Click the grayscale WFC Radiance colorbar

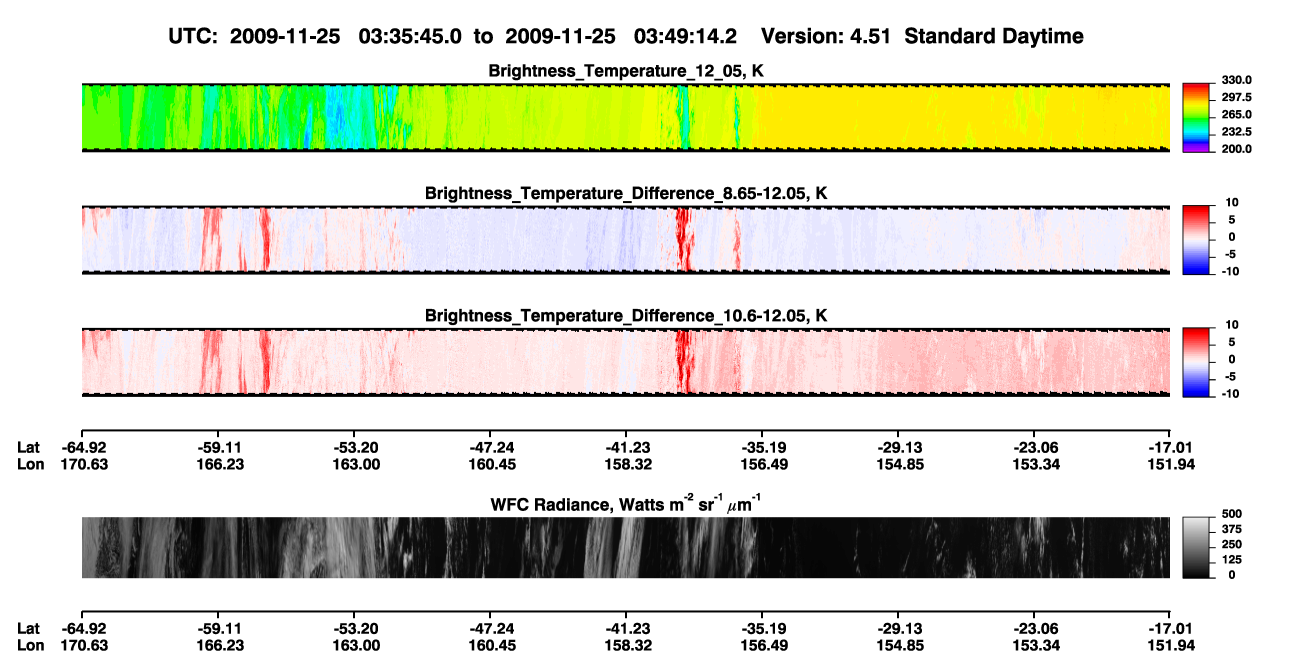pos(1196,547)
